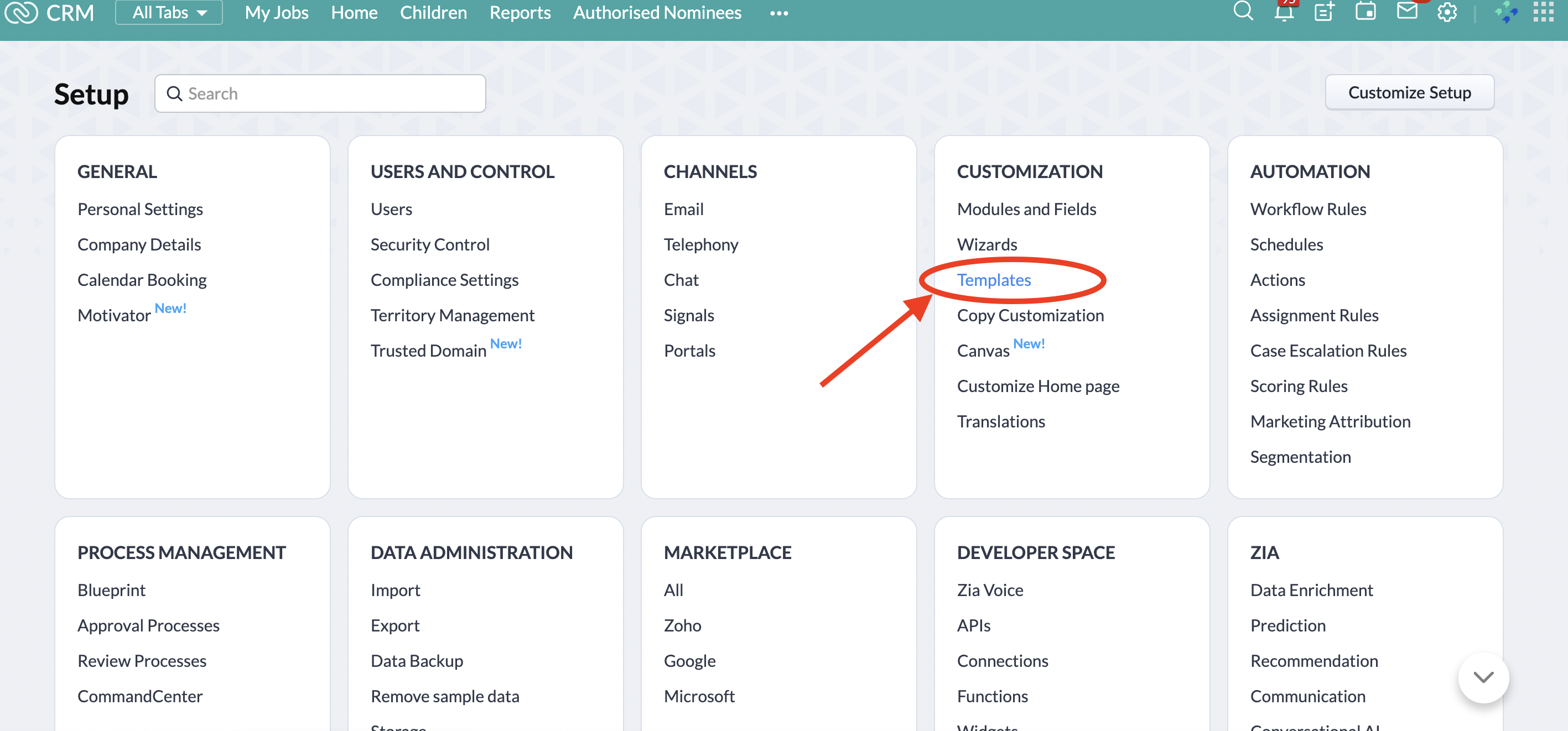Click the Zoho CRM logo
Screen dimensions: 1568x731
tap(50, 12)
